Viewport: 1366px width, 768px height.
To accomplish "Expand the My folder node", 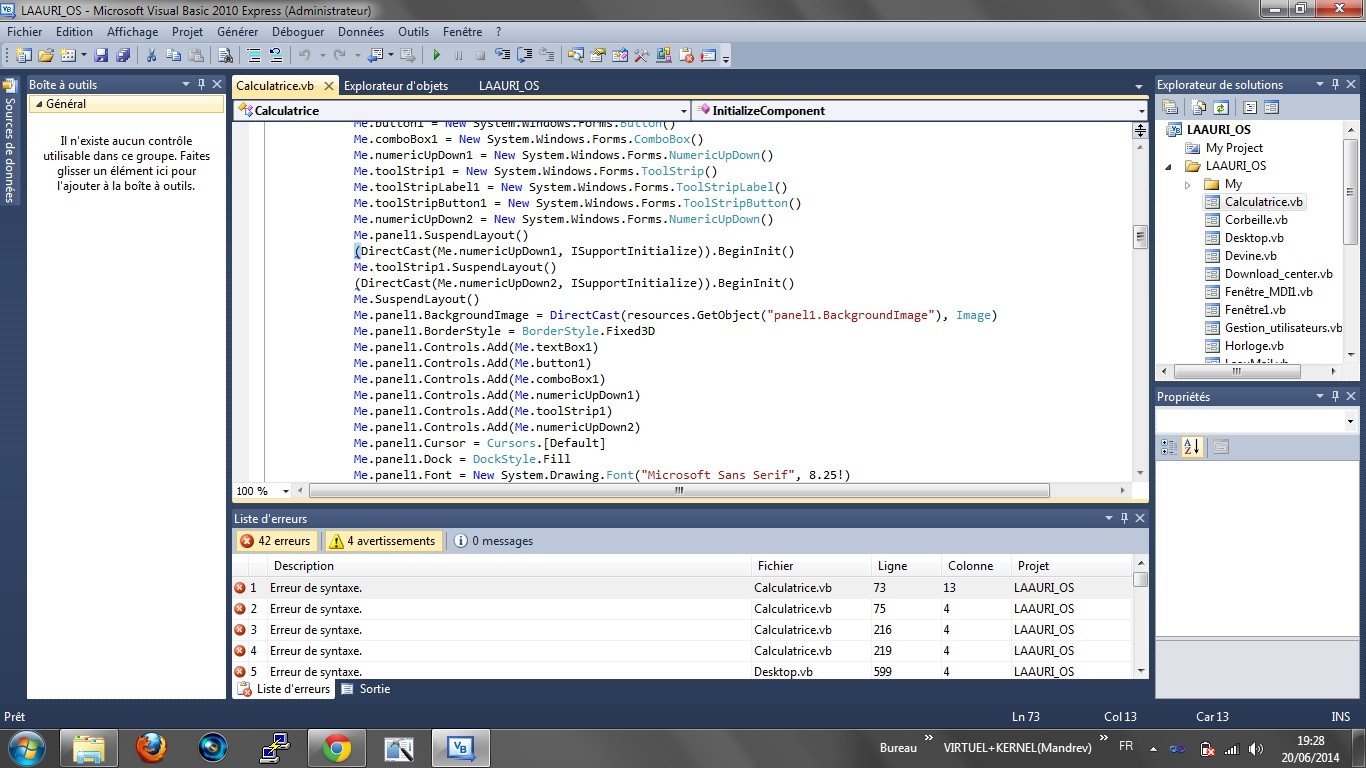I will click(x=1187, y=184).
